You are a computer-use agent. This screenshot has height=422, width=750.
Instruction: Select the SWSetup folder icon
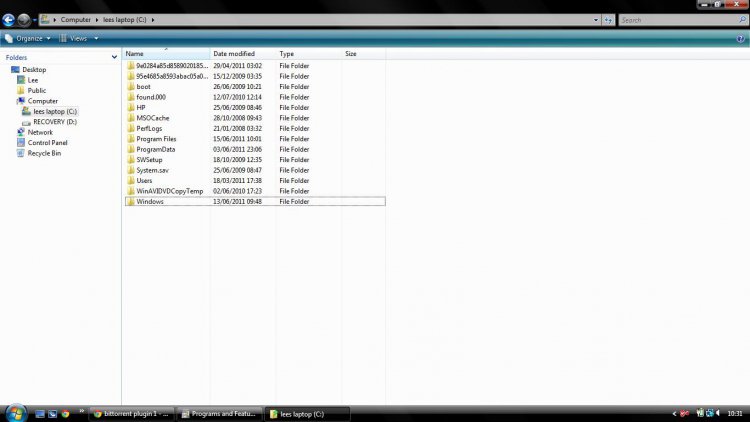pyautogui.click(x=131, y=160)
